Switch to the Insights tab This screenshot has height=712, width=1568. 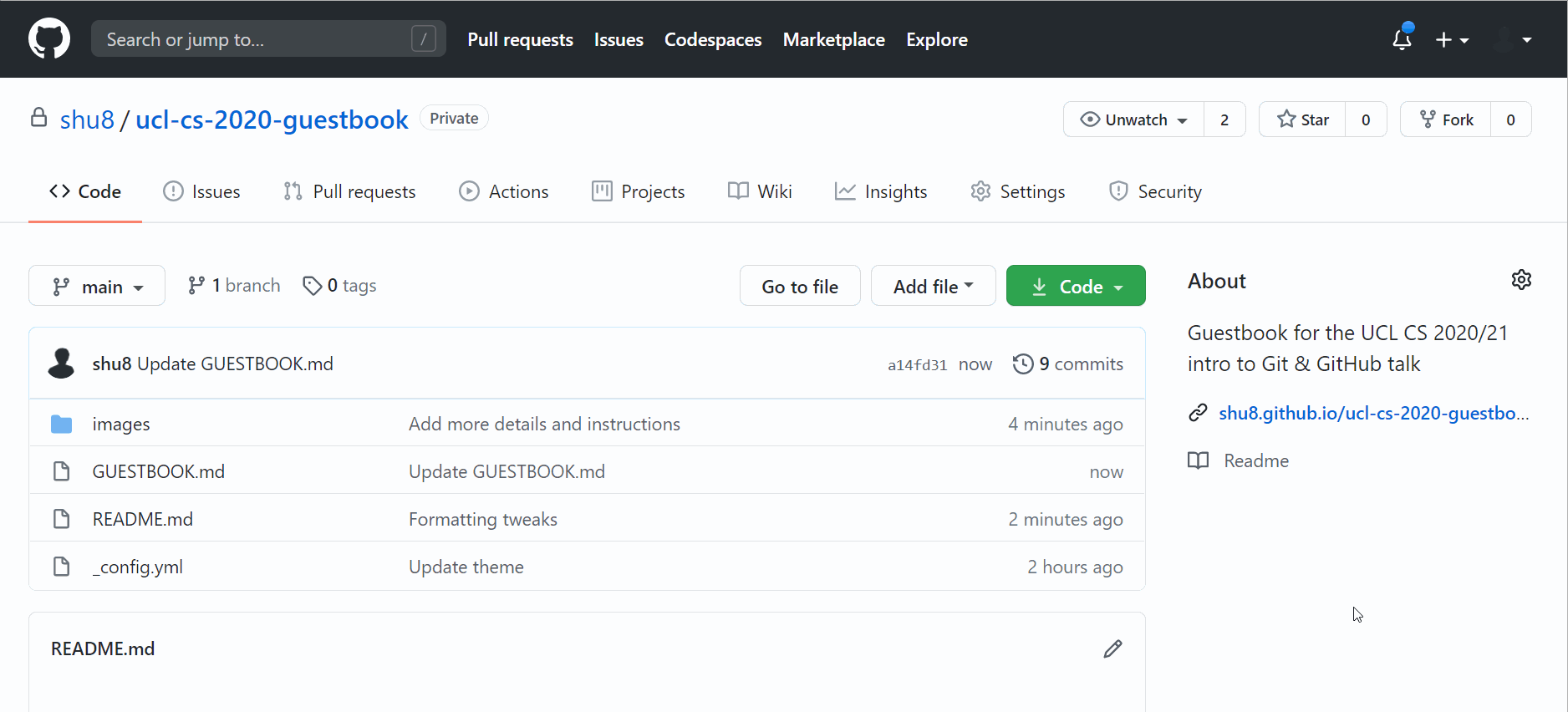click(x=881, y=191)
